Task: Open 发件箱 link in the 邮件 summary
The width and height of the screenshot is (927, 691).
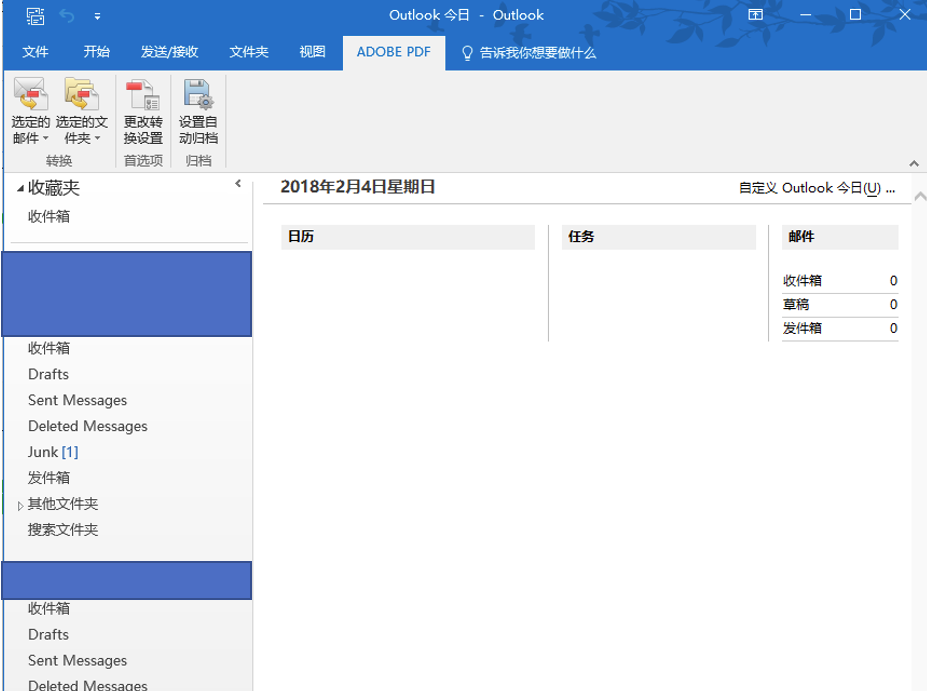Action: [x=802, y=328]
